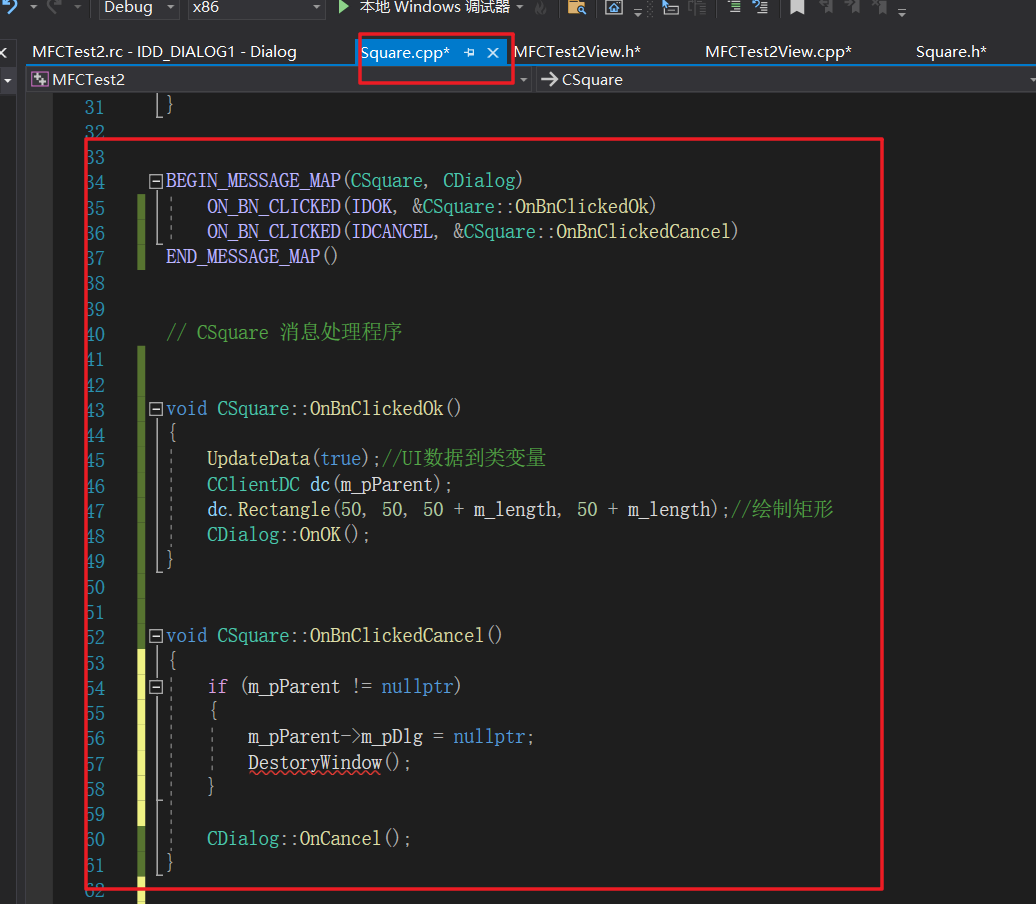This screenshot has width=1036, height=904.
Task: Open the dropdown arrow beside the Windows debugger button
Action: tap(520, 7)
